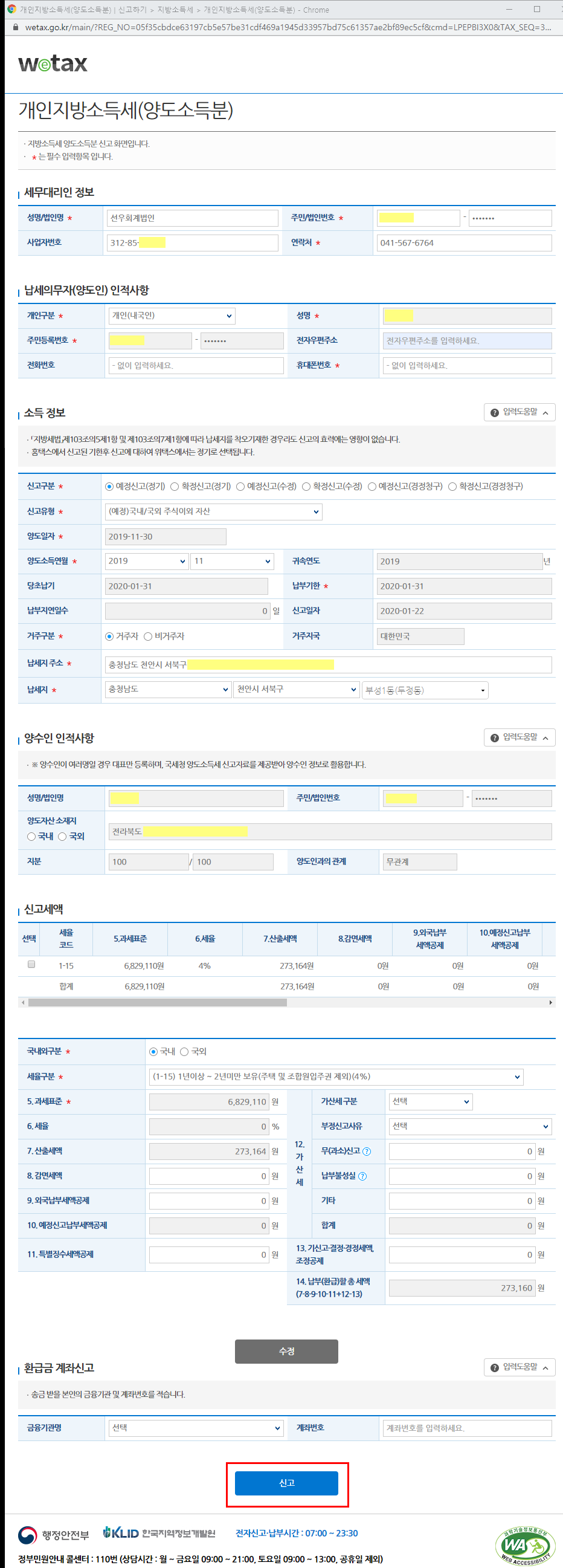Viewport: 563px width, 1568px height.
Task: Click the 6,829,110원 과세표준 table cell
Action: (x=144, y=966)
